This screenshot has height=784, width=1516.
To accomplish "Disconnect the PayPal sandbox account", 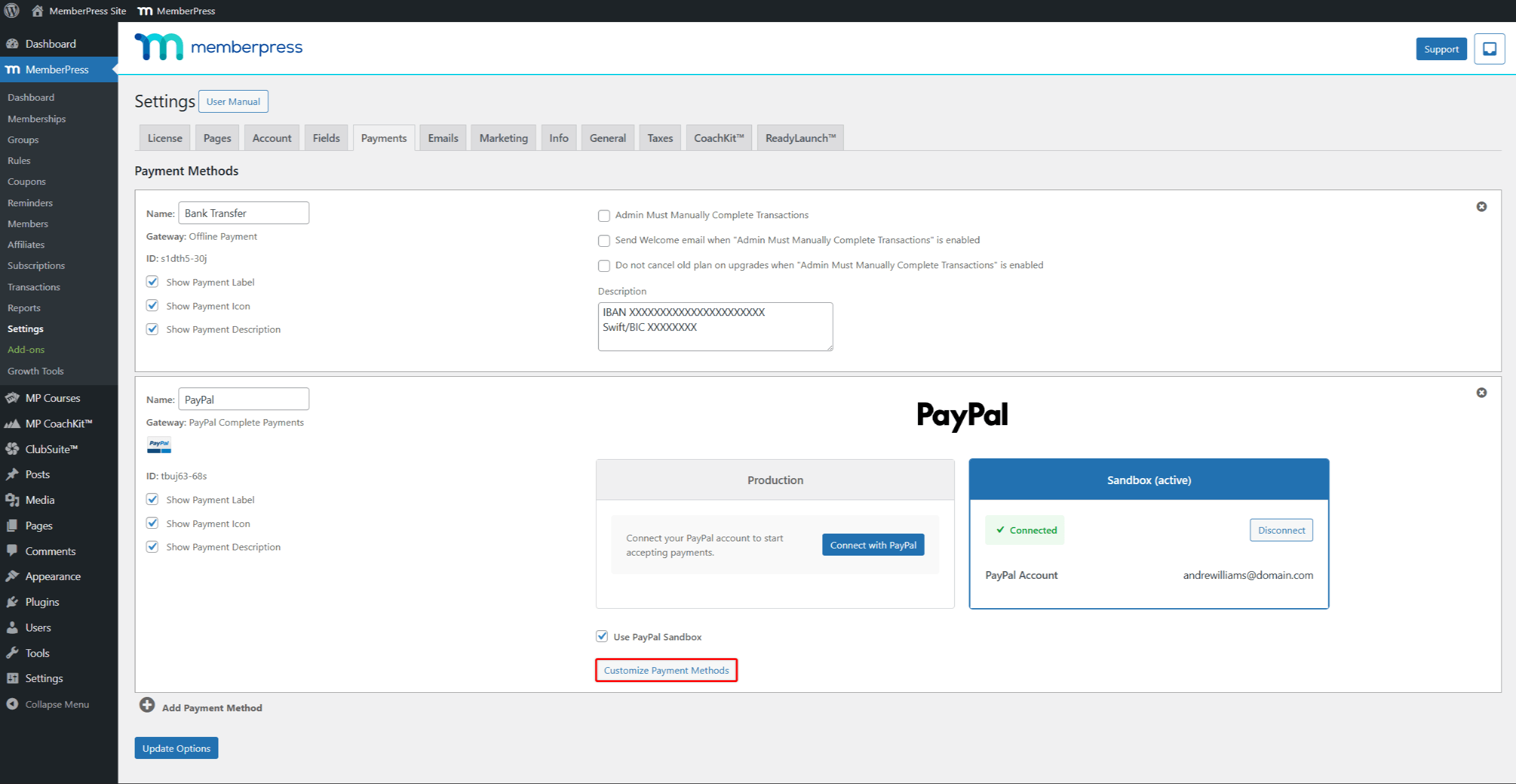I will click(x=1281, y=529).
